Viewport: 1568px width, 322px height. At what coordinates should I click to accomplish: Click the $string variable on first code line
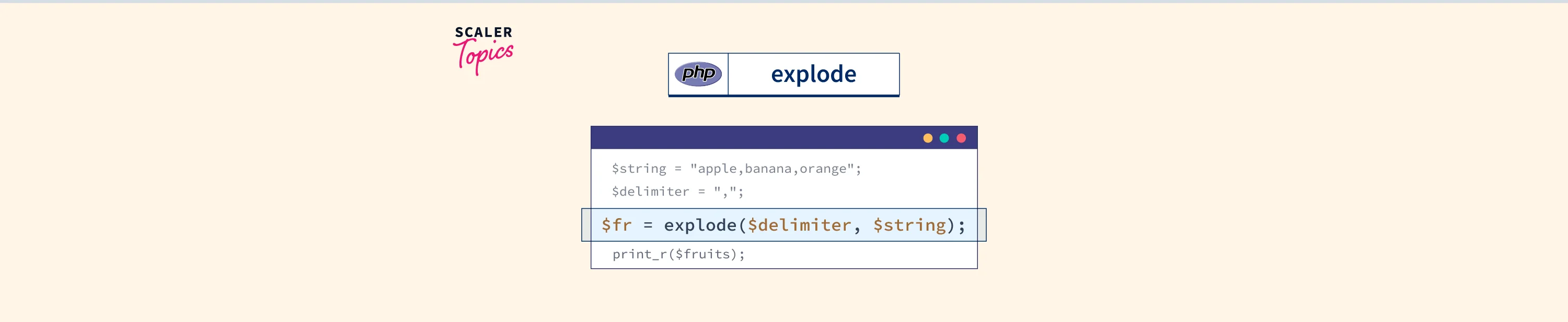[639, 169]
